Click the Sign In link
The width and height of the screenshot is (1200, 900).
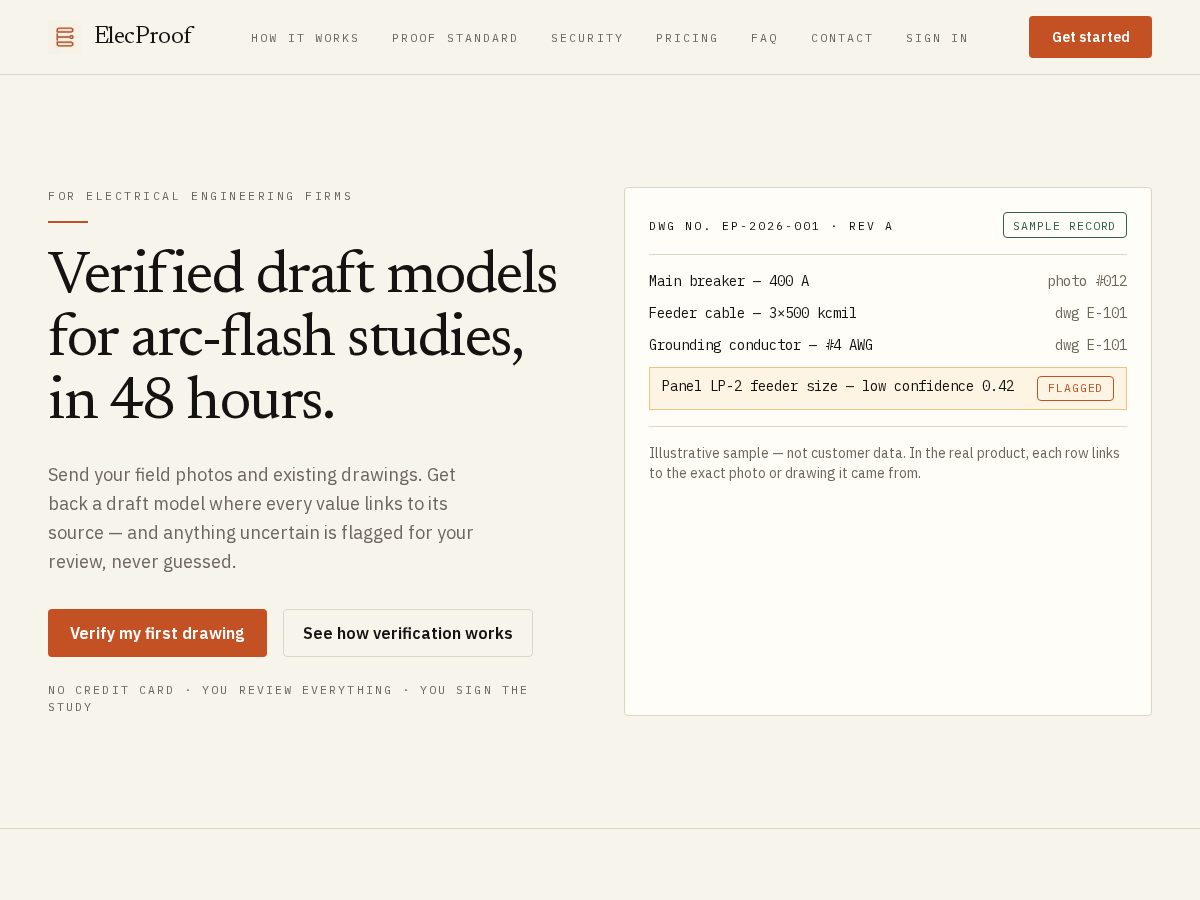coord(937,38)
